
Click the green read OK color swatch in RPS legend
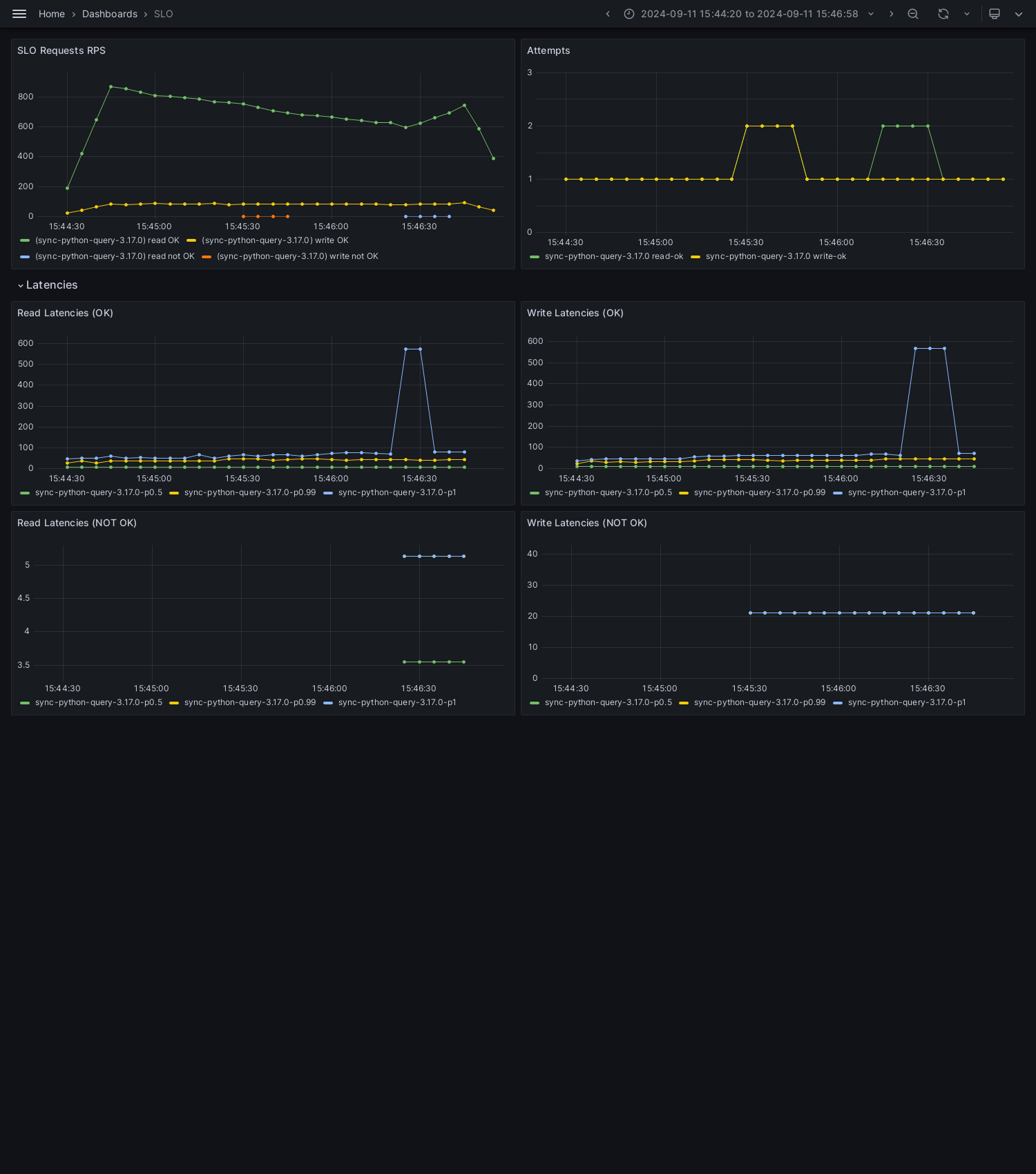(25, 240)
